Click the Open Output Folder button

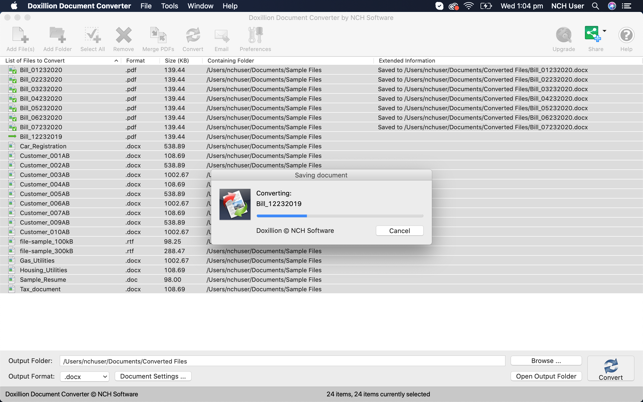546,376
